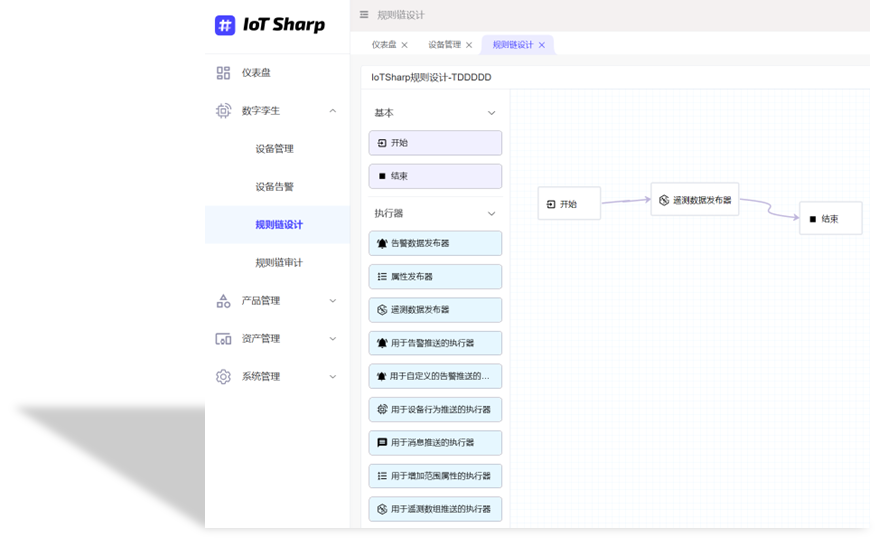Close the 设备管理 tab
Screen dimensions: 883x541
tap(469, 45)
